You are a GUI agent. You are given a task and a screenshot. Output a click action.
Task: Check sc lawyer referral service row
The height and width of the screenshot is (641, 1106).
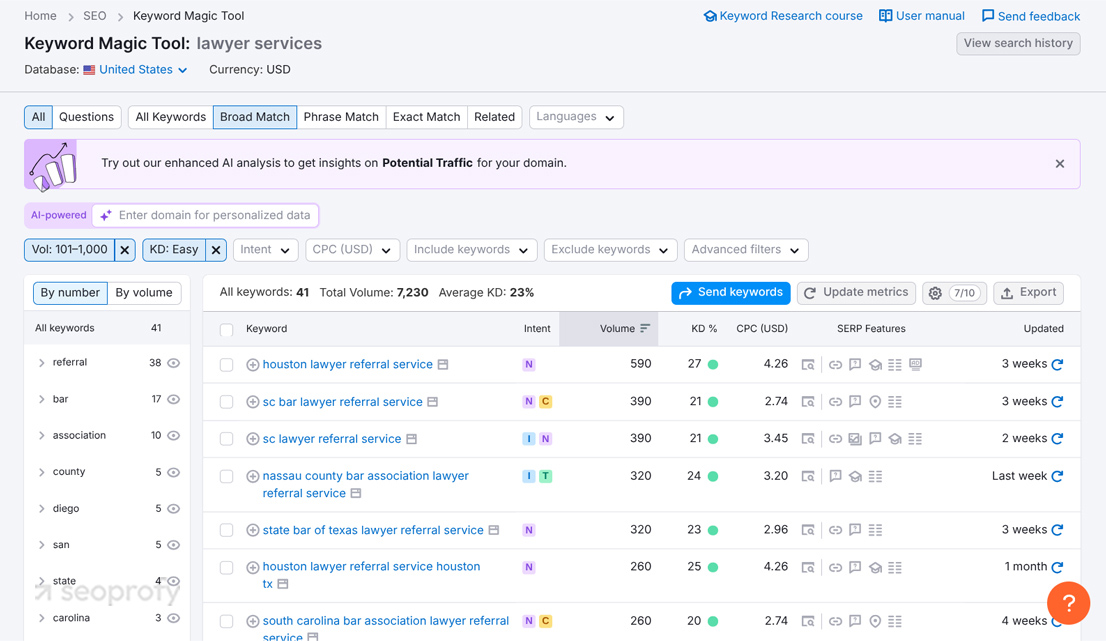pos(226,439)
